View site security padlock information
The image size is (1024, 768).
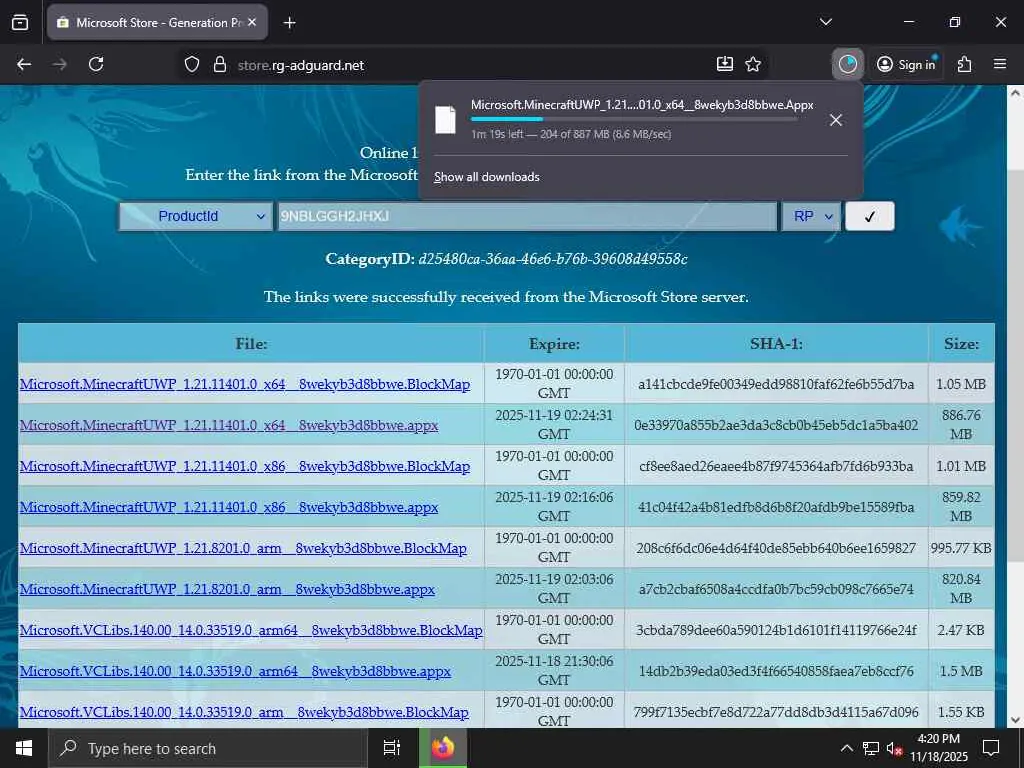(x=220, y=65)
